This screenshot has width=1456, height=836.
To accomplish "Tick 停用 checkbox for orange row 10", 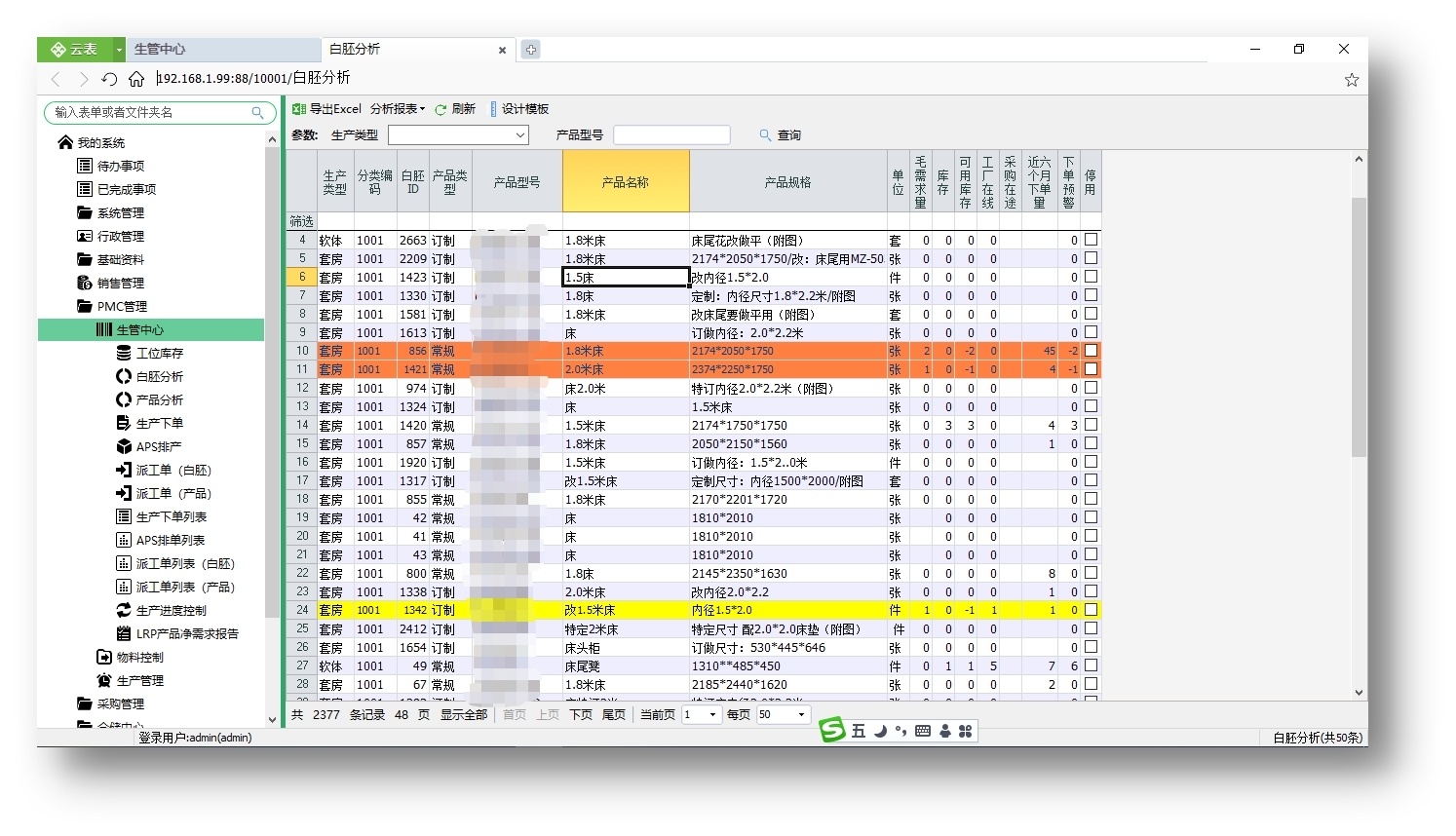I will (1091, 350).
